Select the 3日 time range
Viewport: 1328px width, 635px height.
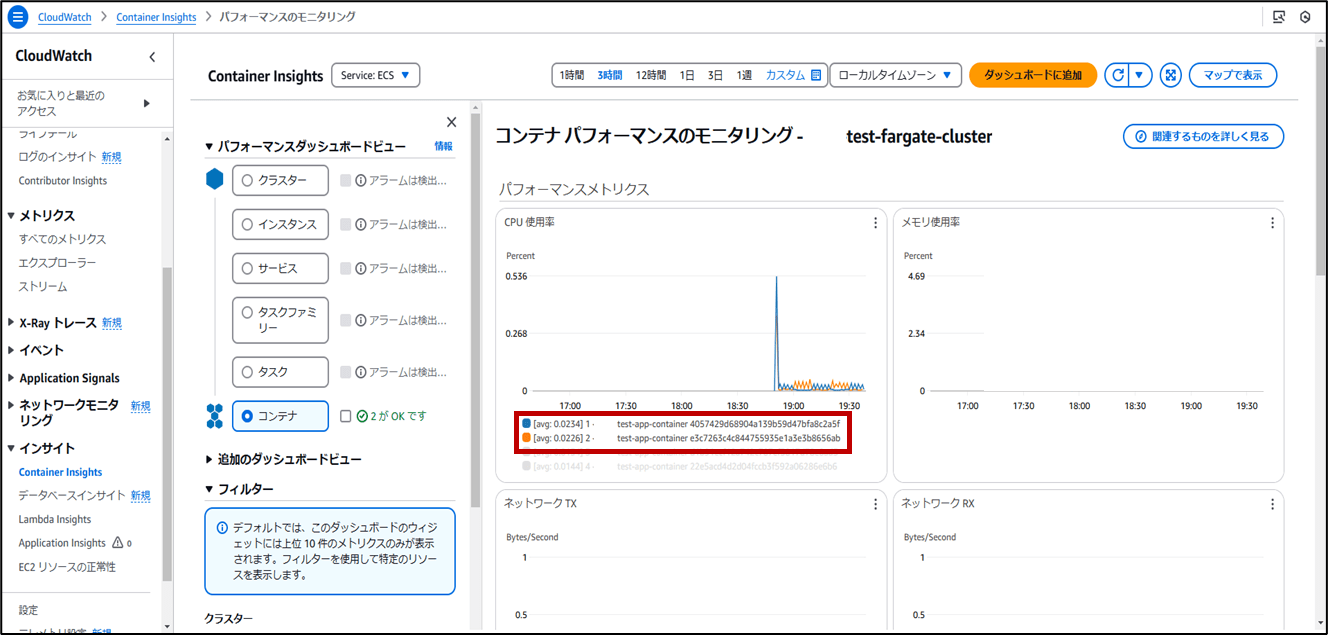[x=715, y=75]
